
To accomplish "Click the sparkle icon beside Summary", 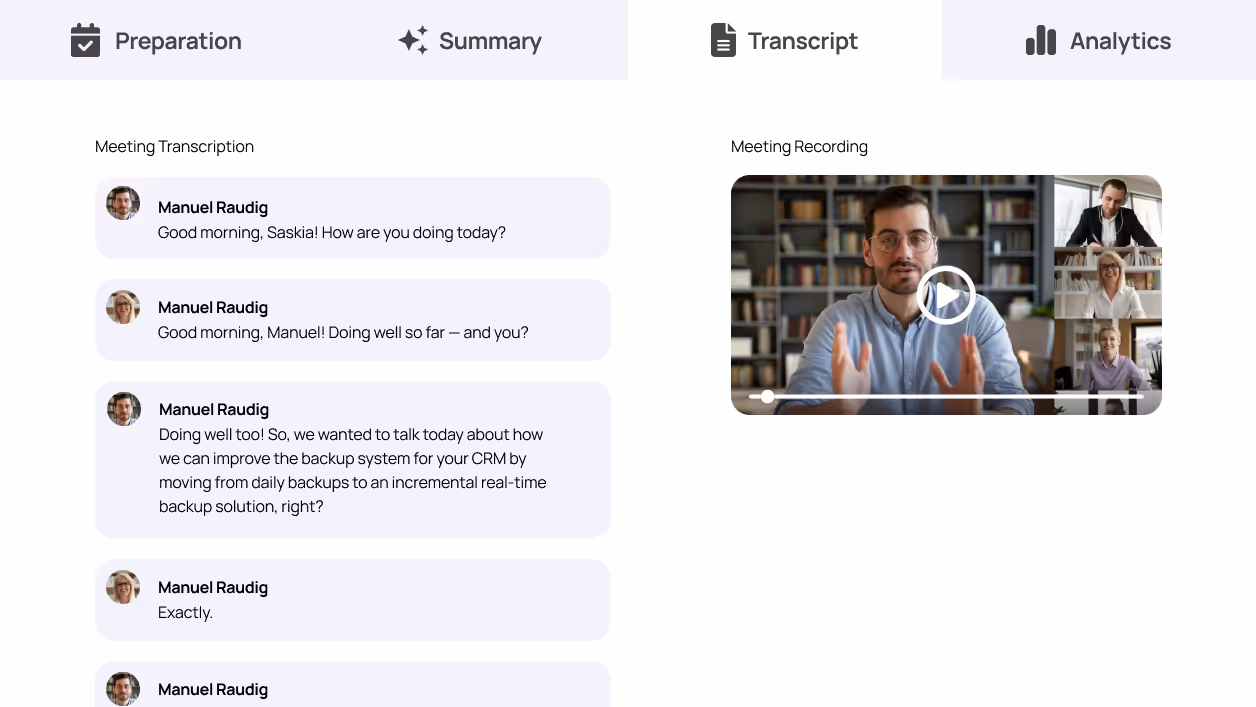I will tap(413, 40).
